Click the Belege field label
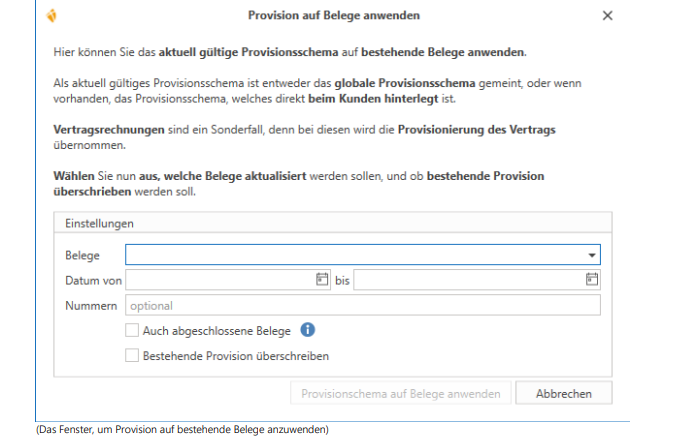This screenshot has width=696, height=448. point(82,256)
